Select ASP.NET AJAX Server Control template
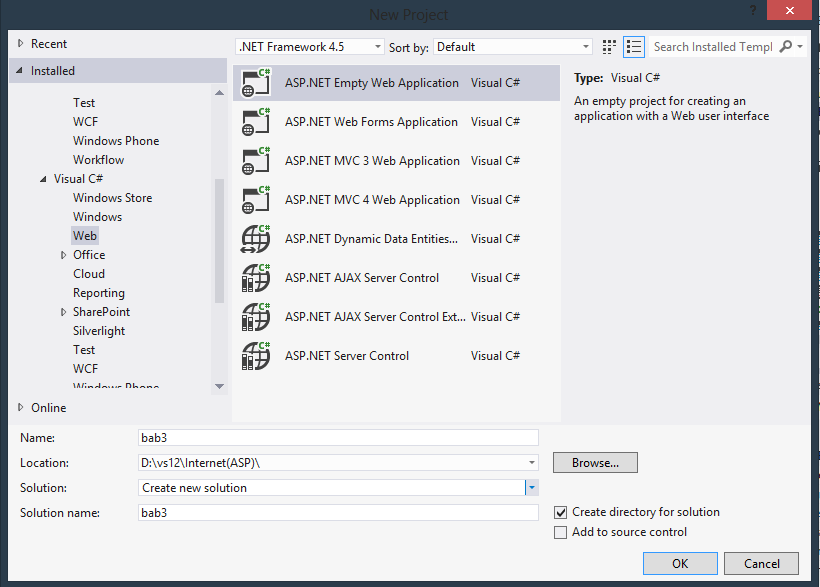The height and width of the screenshot is (587, 820). (x=396, y=278)
